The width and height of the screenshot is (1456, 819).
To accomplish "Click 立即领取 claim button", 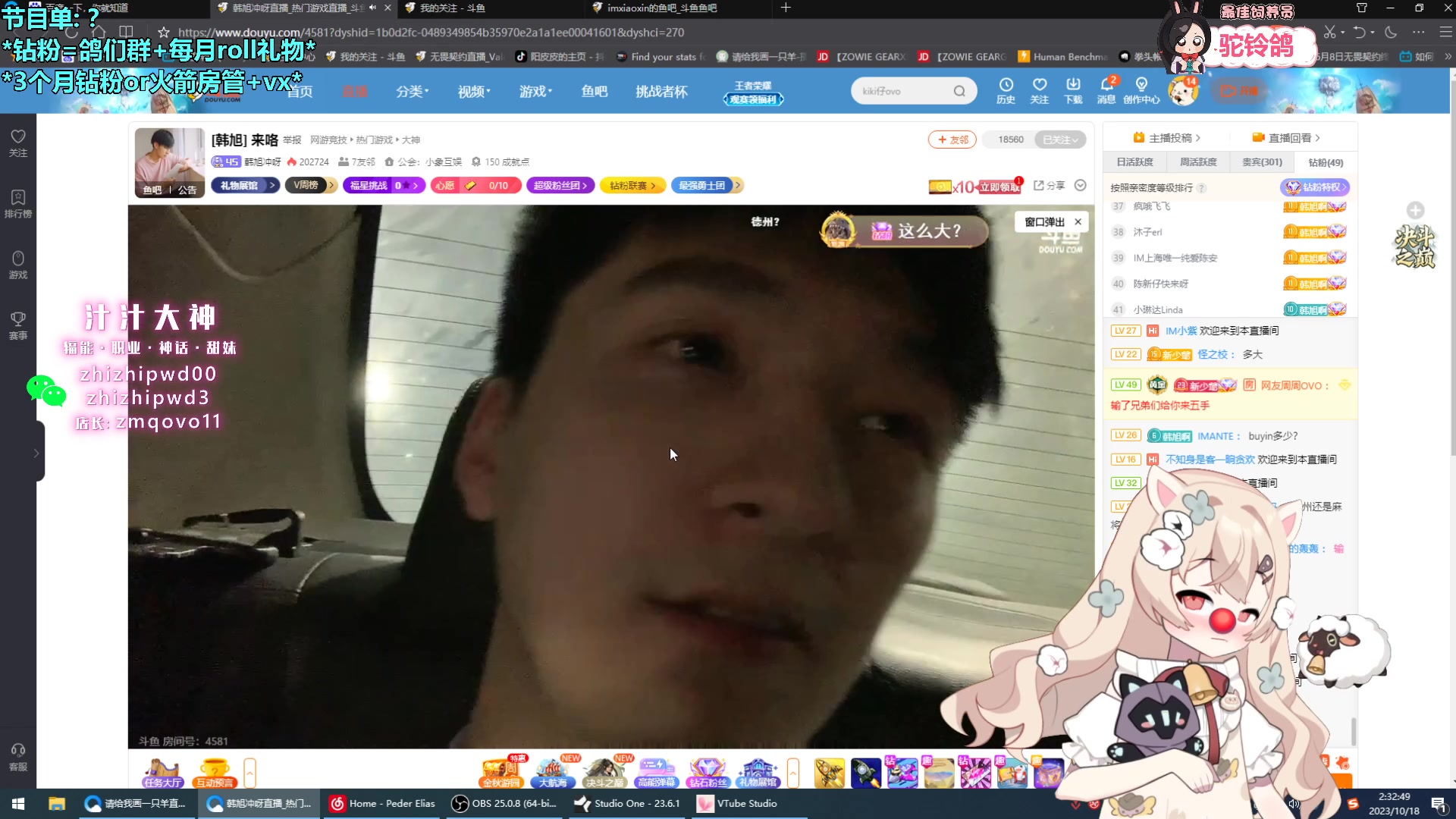I will coord(999,187).
